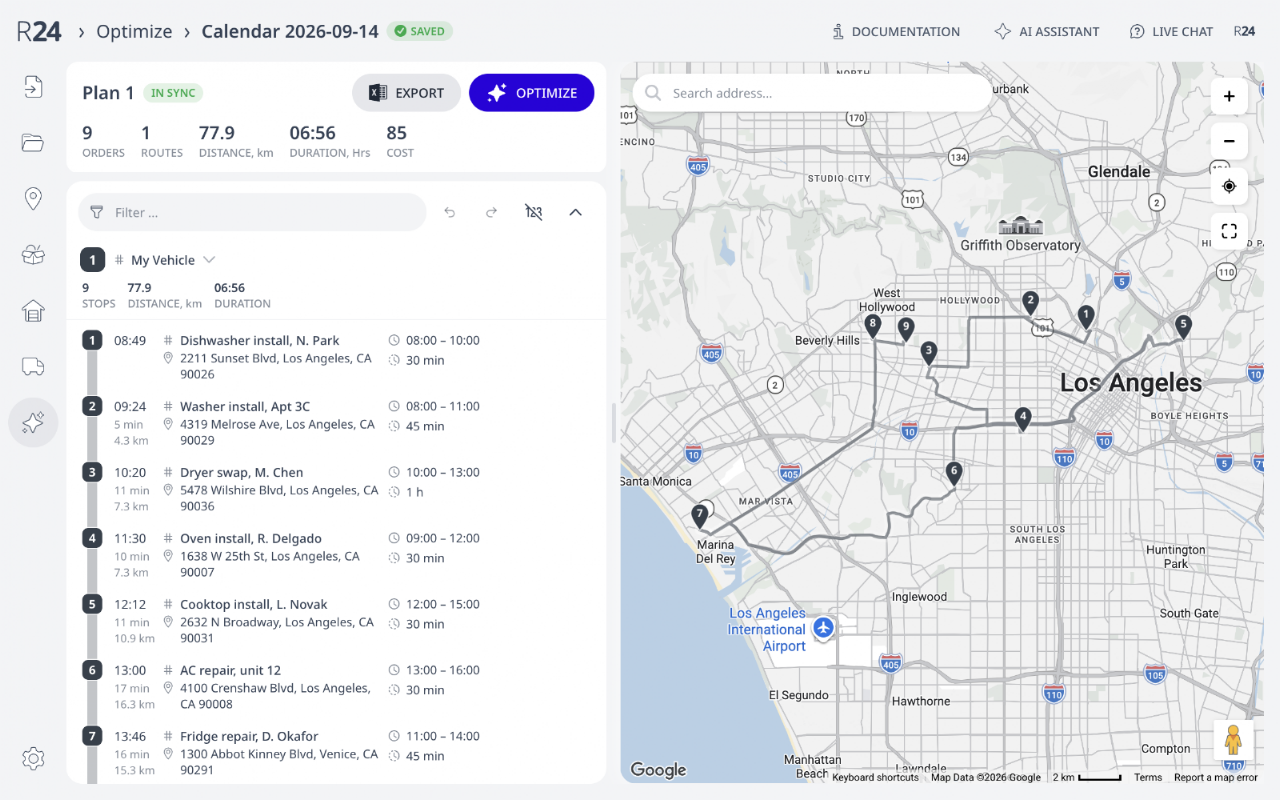This screenshot has width=1280, height=800.
Task: Click the Optimize button
Action: pyautogui.click(x=532, y=93)
